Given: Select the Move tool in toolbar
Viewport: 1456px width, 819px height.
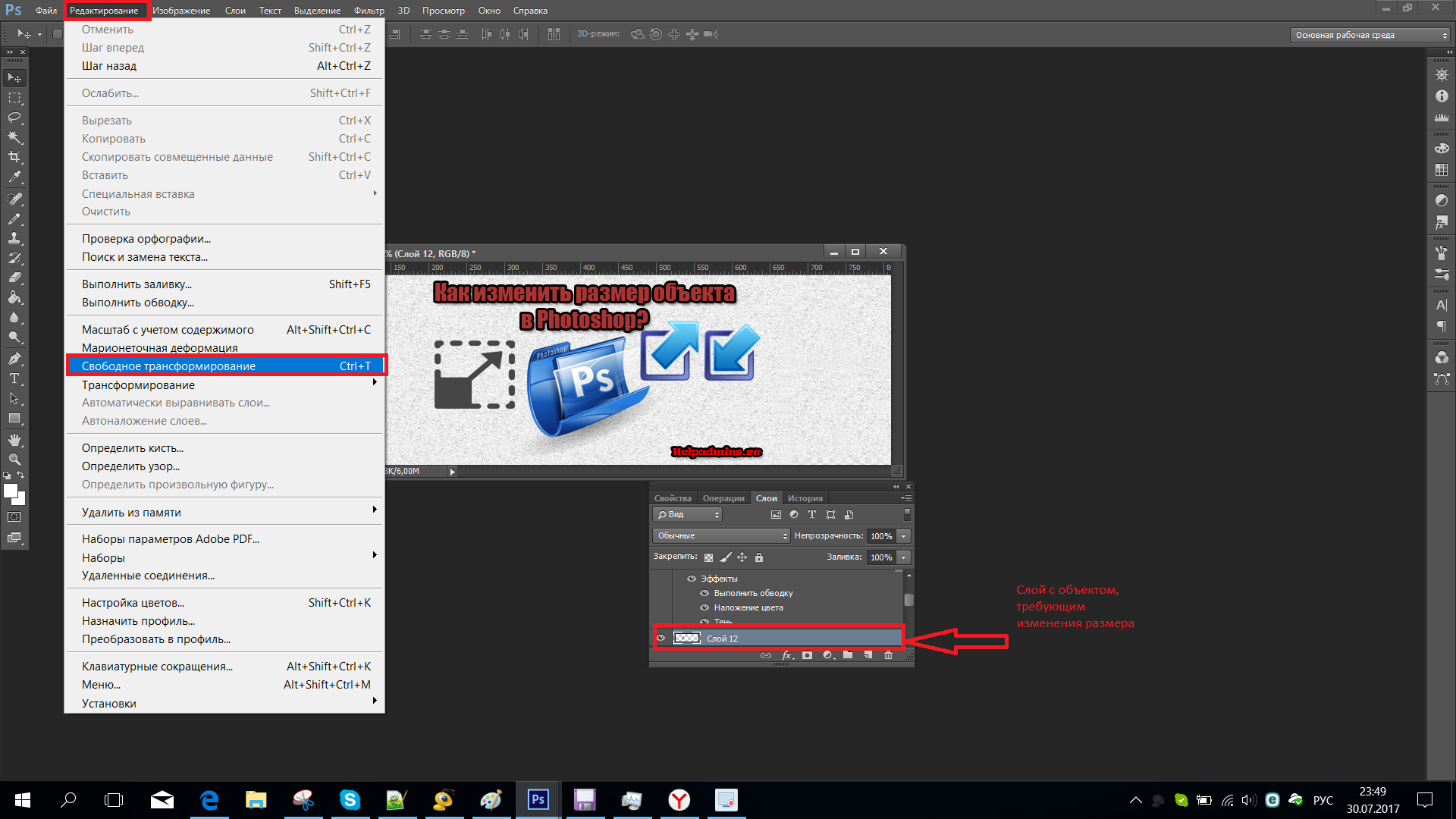Looking at the screenshot, I should (x=14, y=78).
